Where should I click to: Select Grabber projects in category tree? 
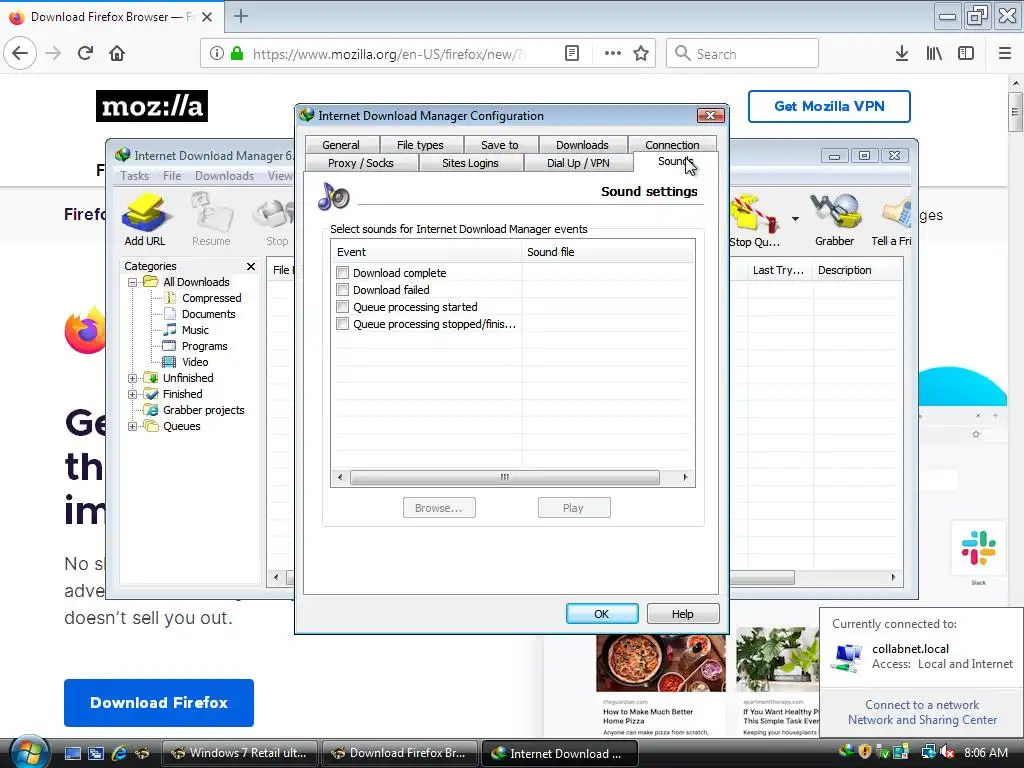click(x=204, y=410)
